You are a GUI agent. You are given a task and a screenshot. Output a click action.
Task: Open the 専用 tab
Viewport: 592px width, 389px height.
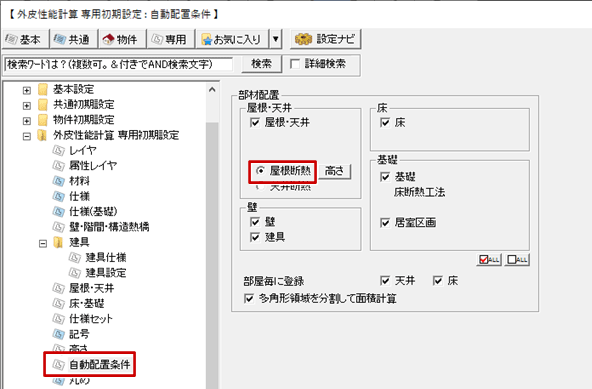pyautogui.click(x=171, y=39)
